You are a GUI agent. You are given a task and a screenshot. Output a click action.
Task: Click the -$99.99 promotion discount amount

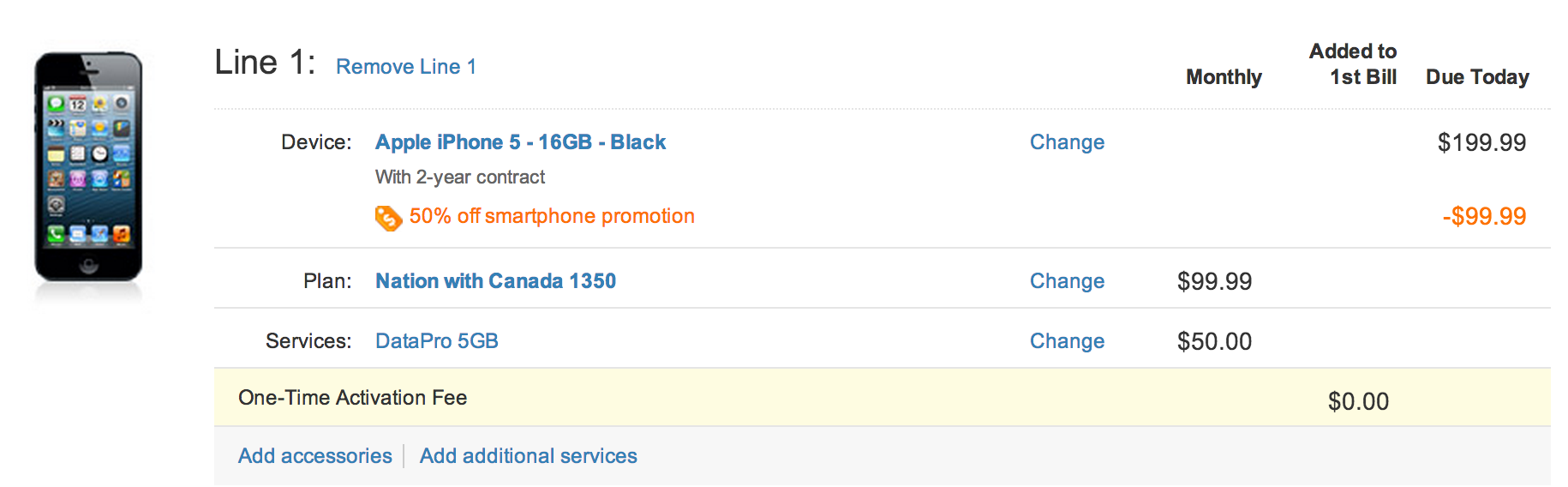pos(1484,216)
